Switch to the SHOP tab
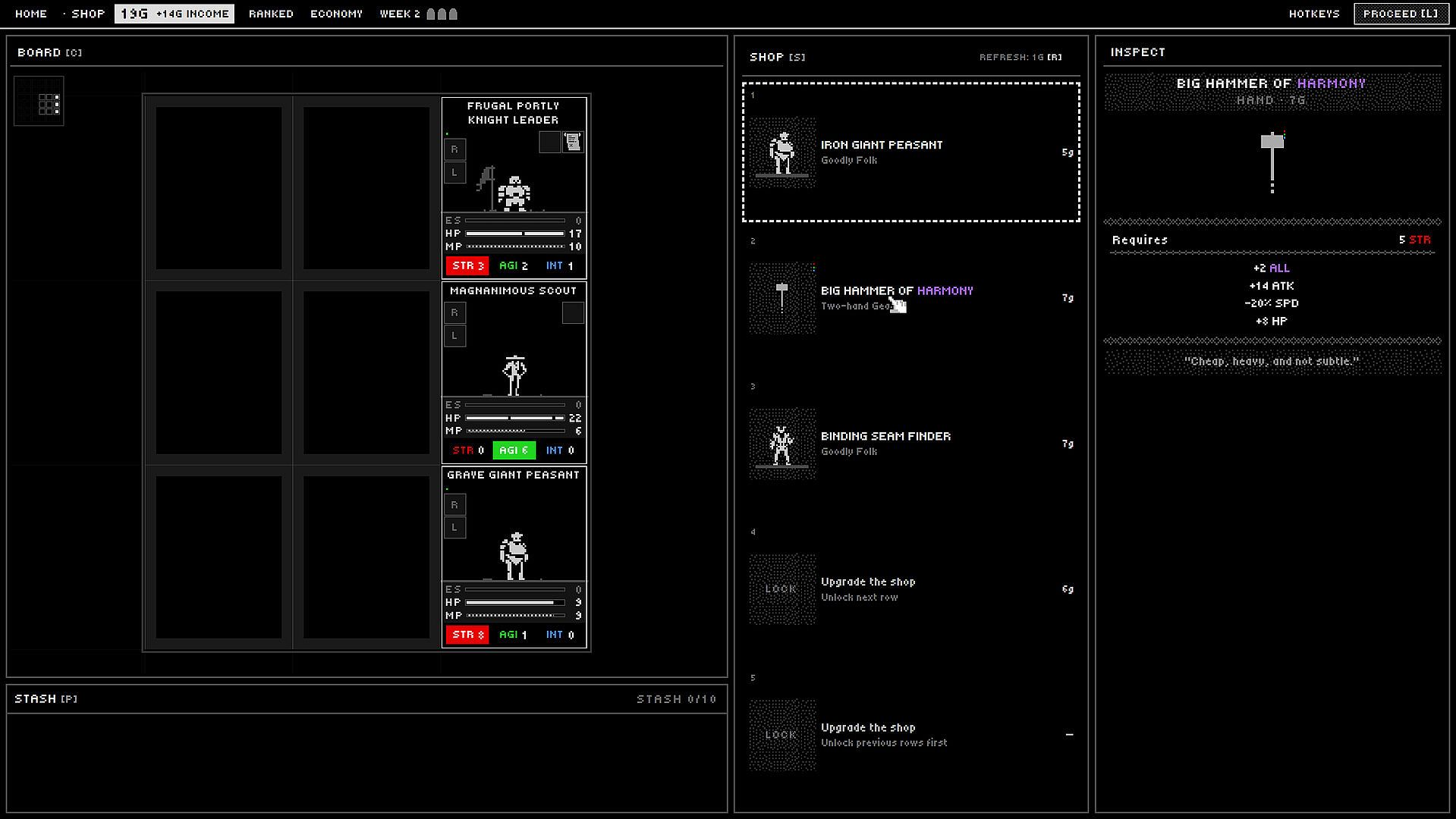 [x=88, y=14]
